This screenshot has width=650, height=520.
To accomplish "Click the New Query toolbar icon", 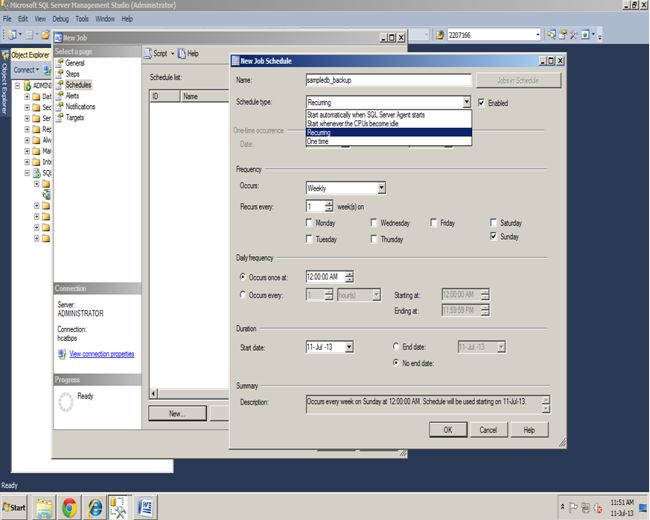I will (x=12, y=35).
